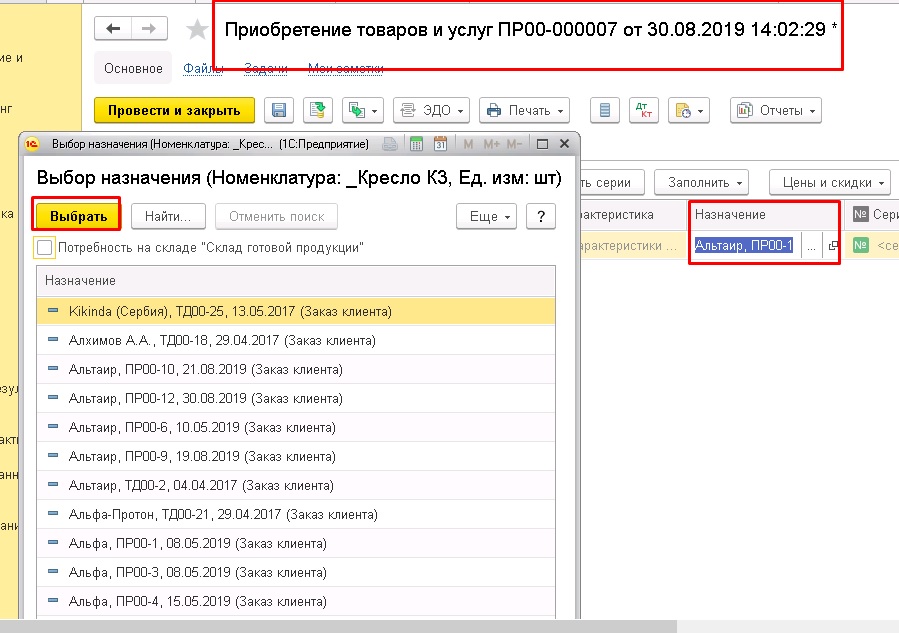Click Отменить поиск button

coord(276,216)
